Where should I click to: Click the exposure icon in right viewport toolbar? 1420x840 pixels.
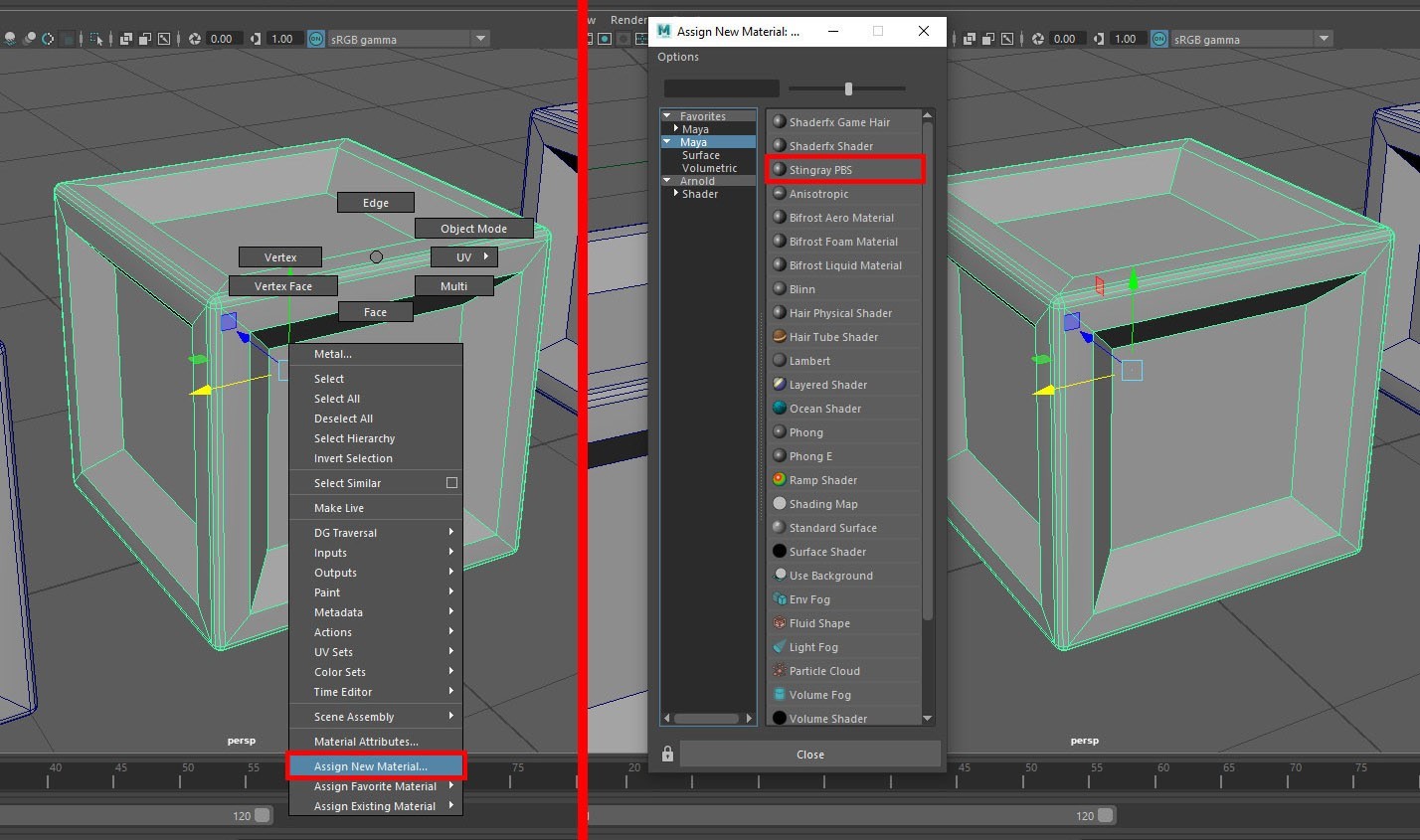click(x=1038, y=39)
